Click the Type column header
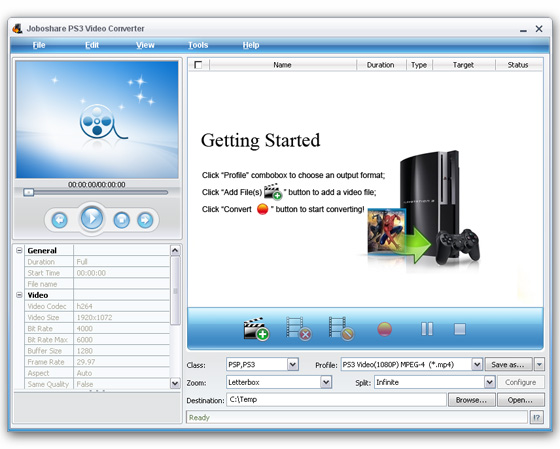The image size is (560, 449). pyautogui.click(x=419, y=65)
